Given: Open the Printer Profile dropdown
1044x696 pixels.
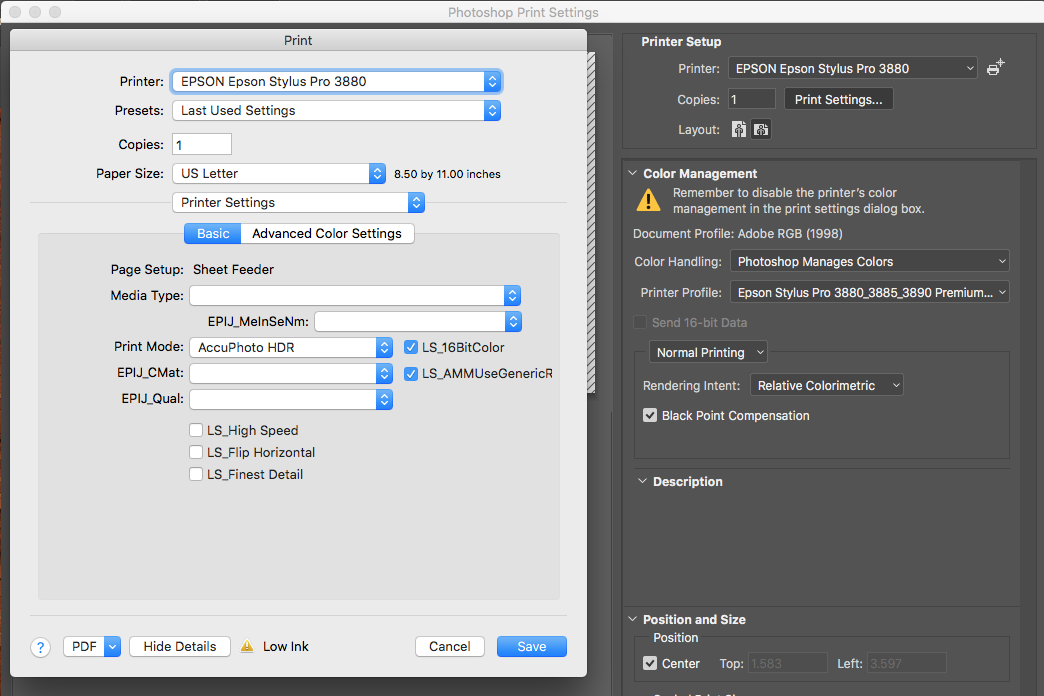Looking at the screenshot, I should pos(870,292).
